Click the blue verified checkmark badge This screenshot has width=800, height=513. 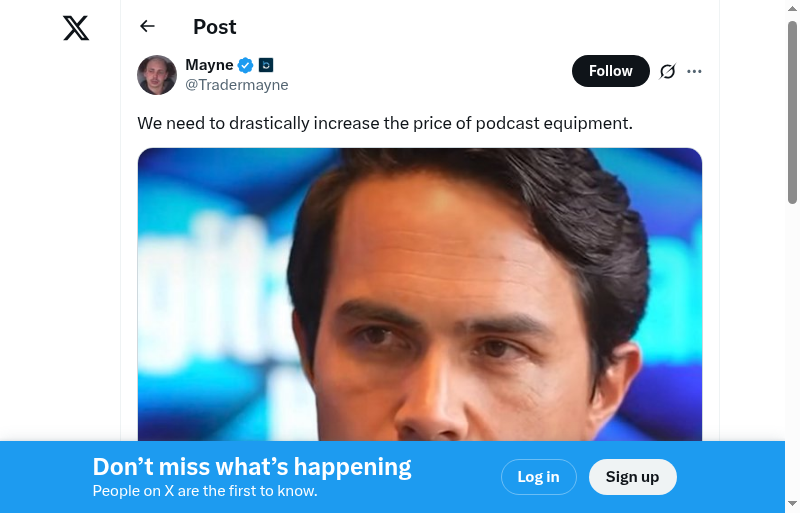pos(245,65)
